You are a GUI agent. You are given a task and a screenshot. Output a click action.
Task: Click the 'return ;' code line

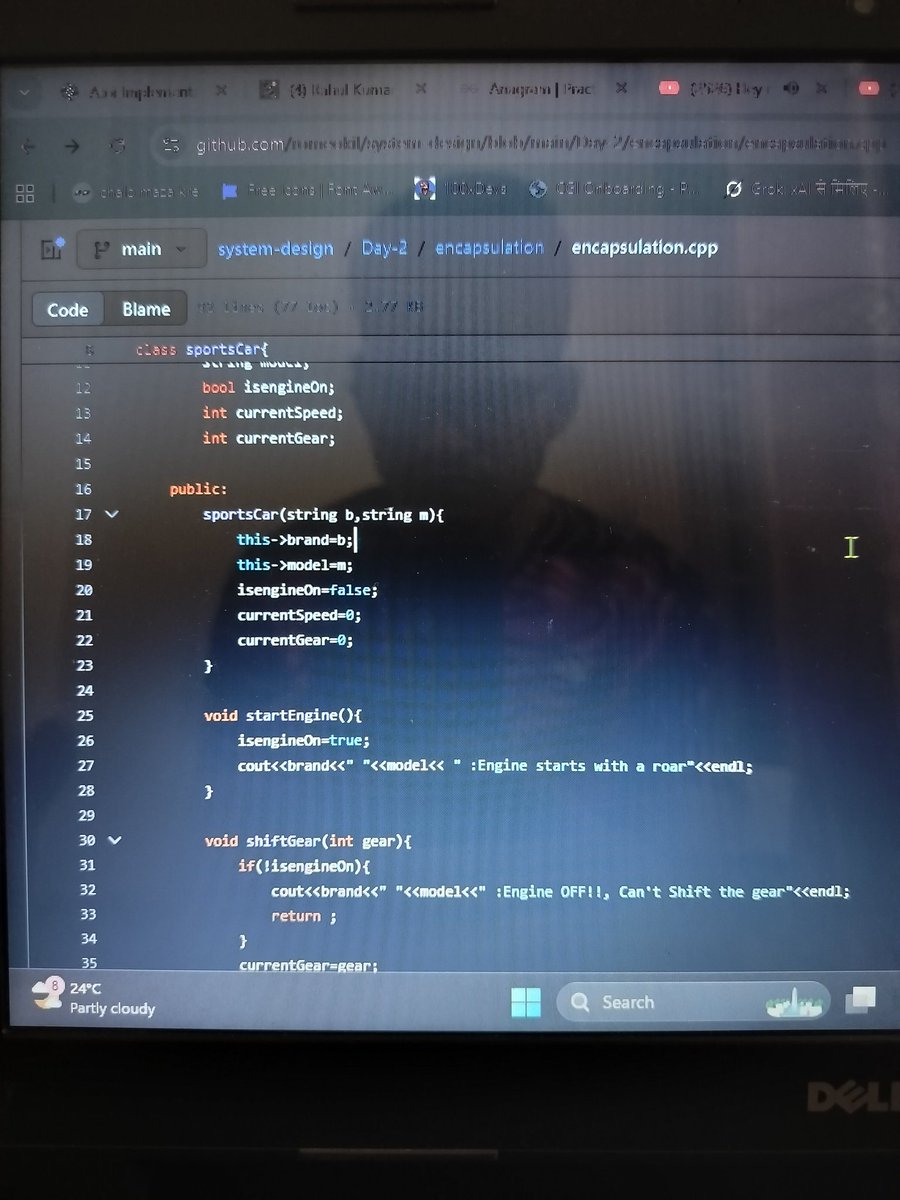(x=304, y=916)
